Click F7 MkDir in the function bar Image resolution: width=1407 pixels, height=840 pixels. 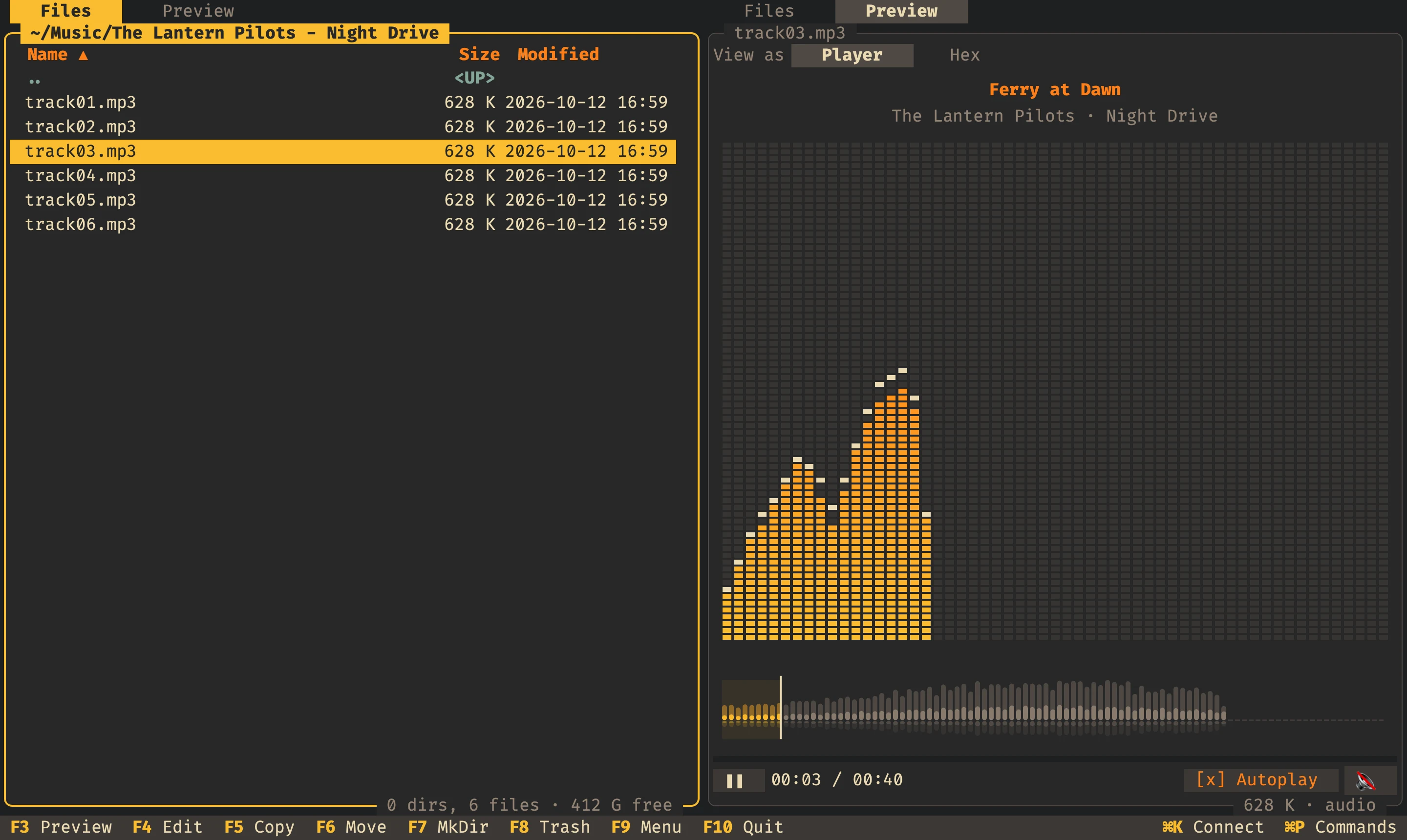pos(448,827)
